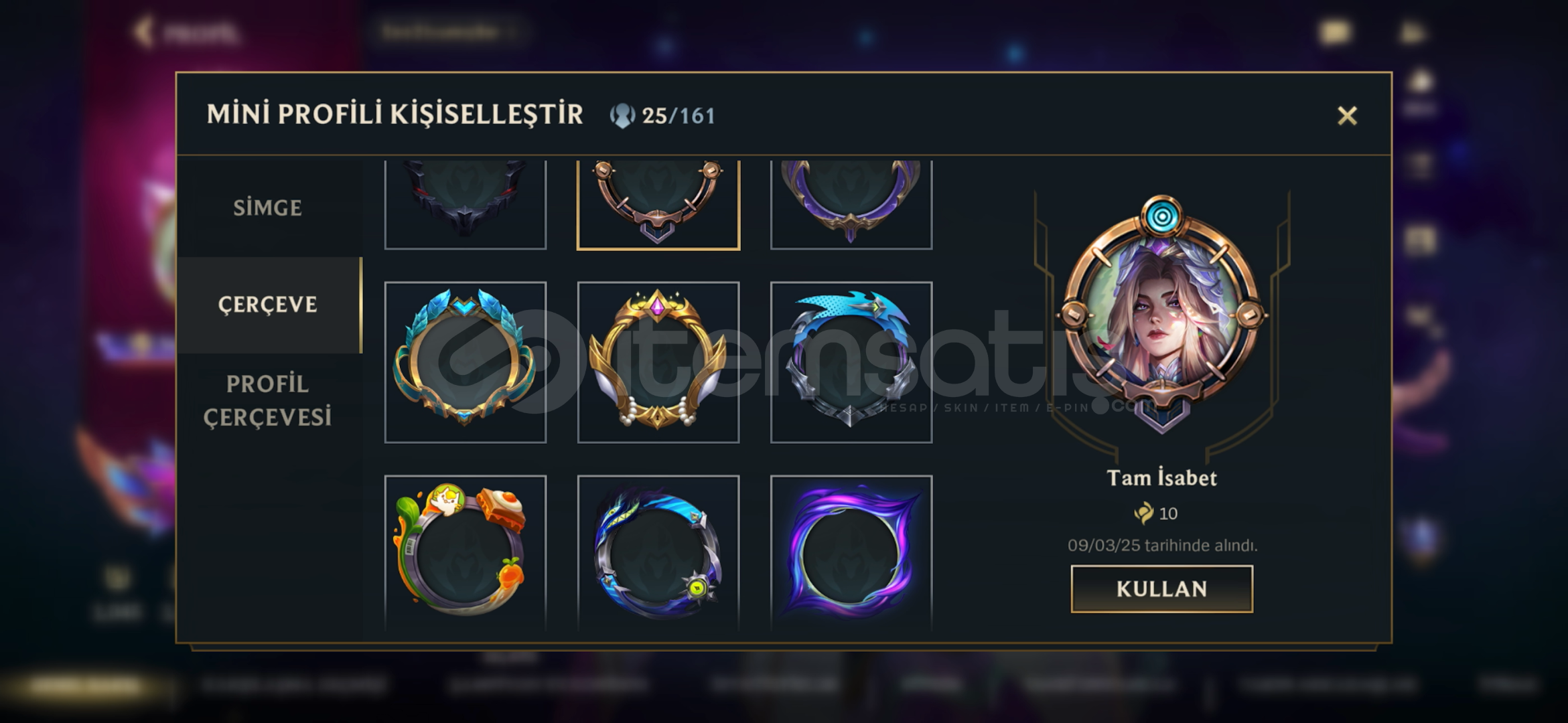
Task: Pick the dark red-accented spiked frame
Action: tap(466, 204)
